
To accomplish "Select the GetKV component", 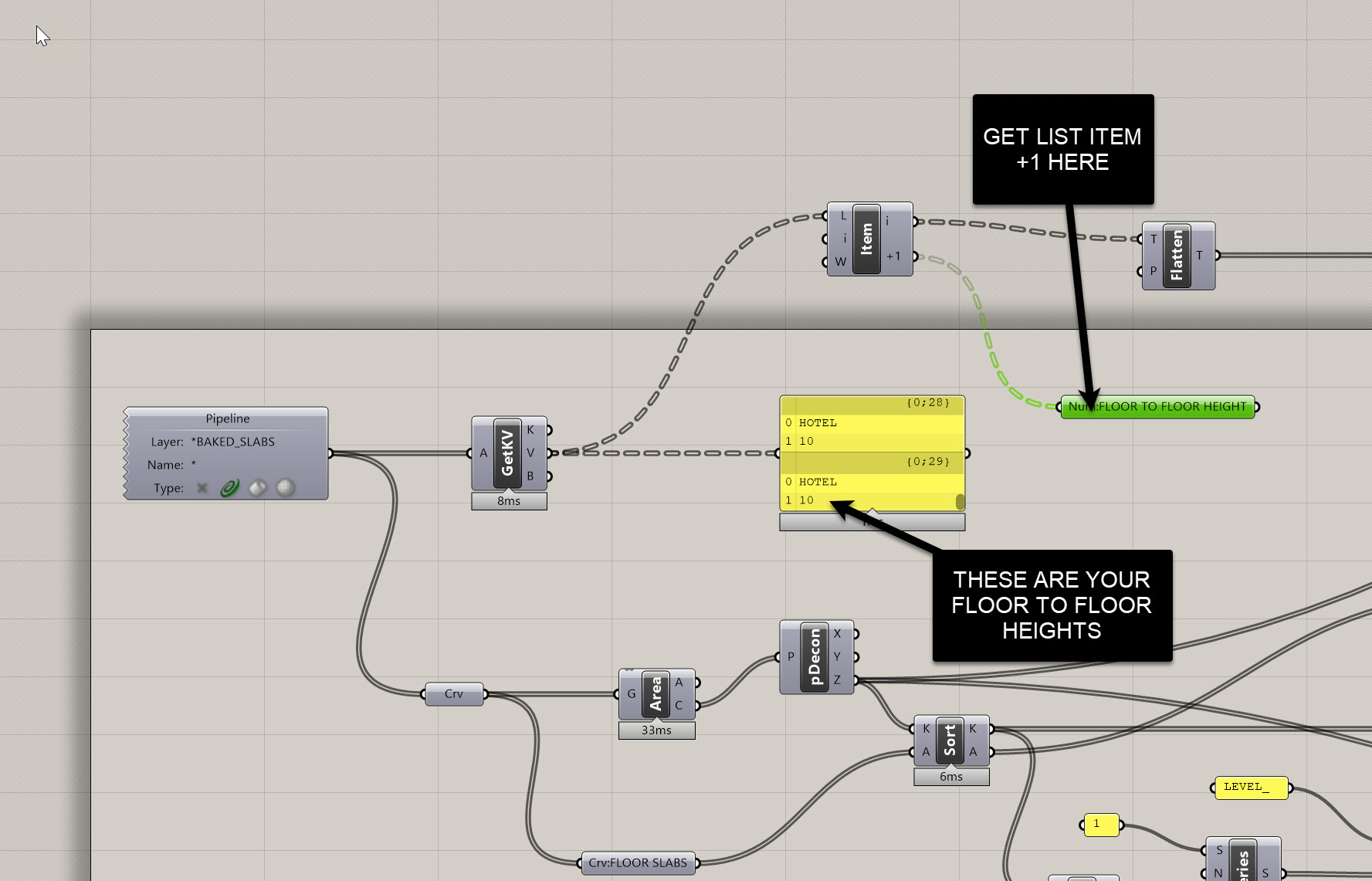I will coord(507,452).
